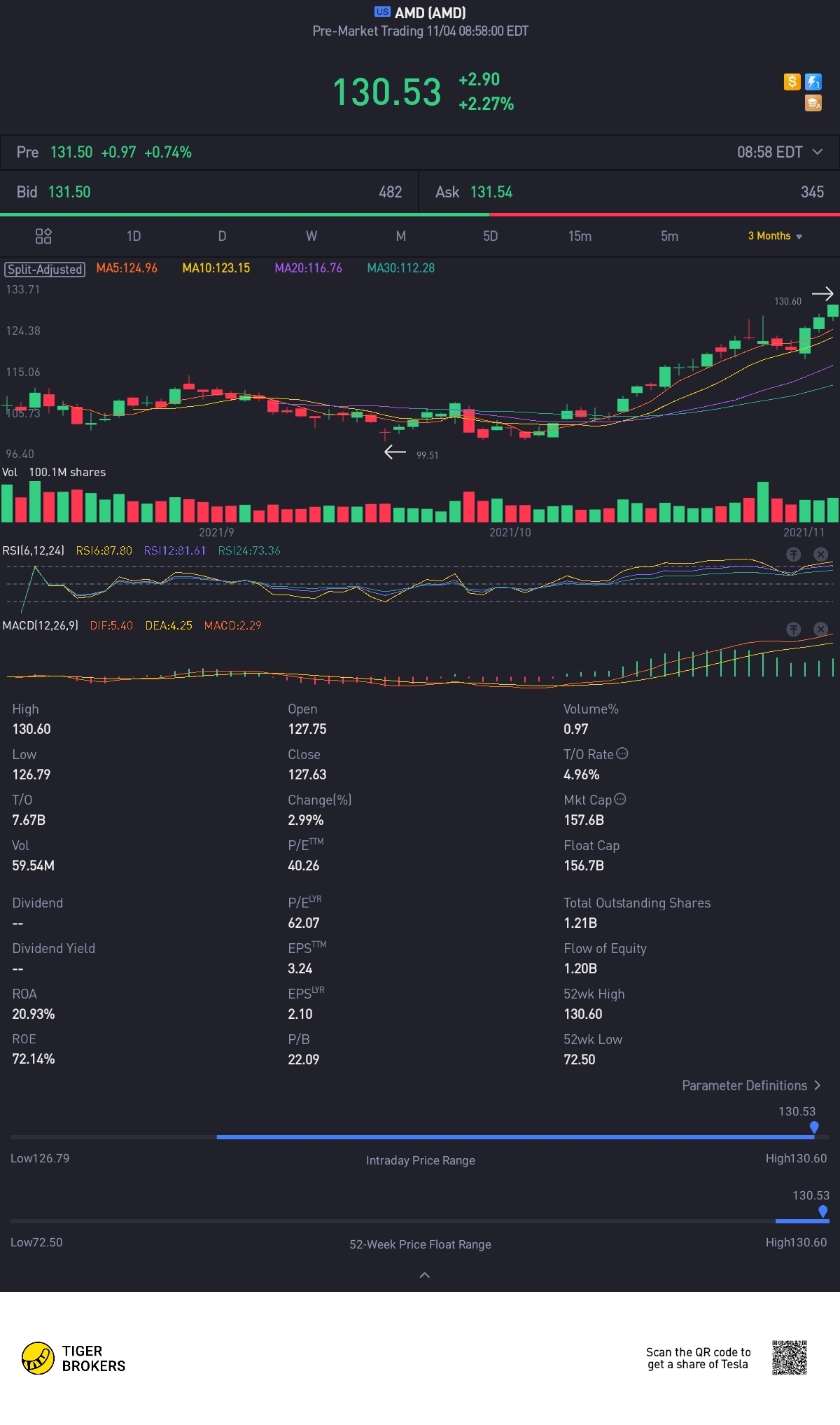Tap the yellow dollar-sign badge icon
This screenshot has width=840, height=1425.
(792, 82)
